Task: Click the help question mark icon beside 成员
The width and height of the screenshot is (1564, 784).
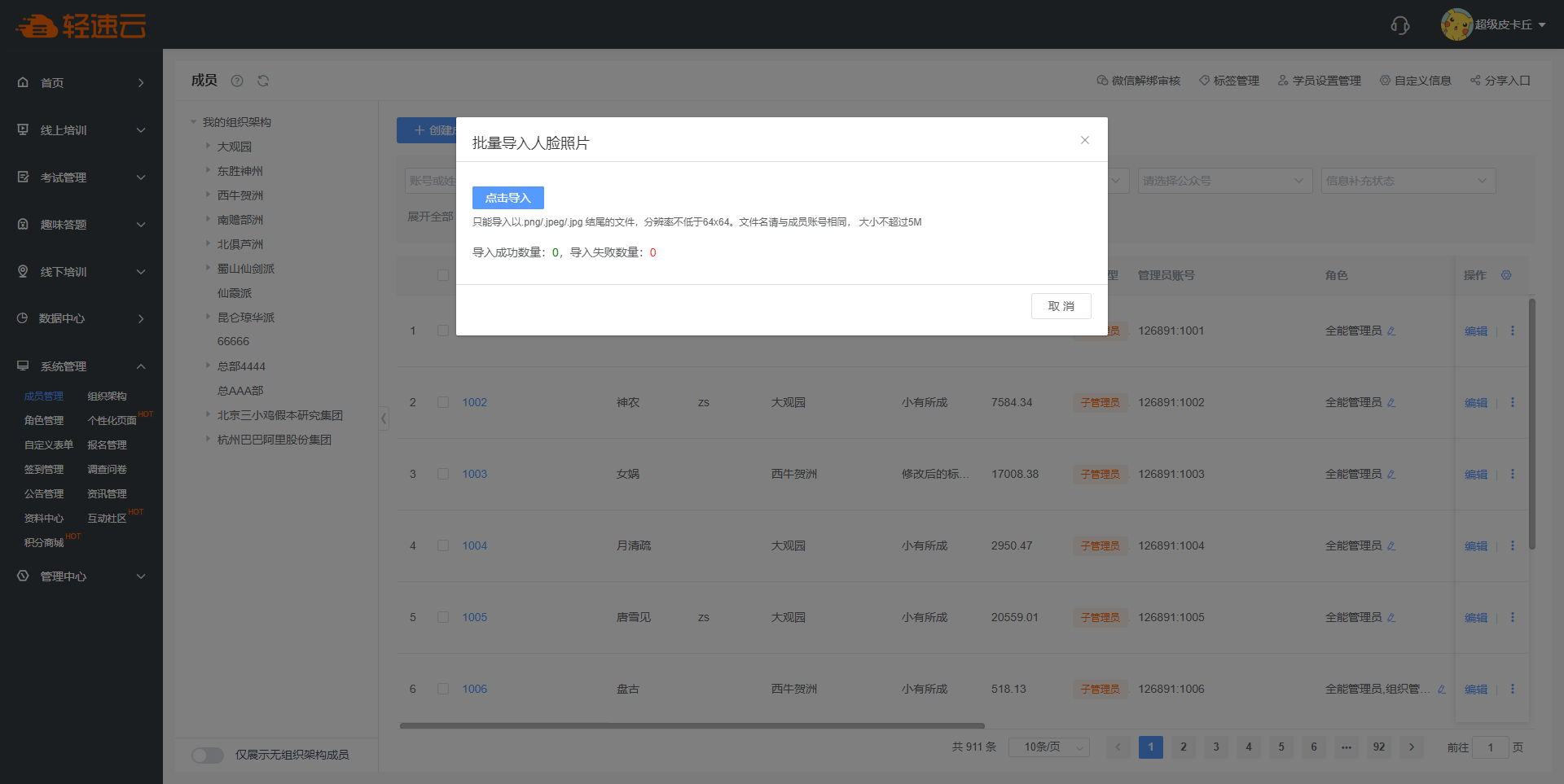Action: point(237,81)
